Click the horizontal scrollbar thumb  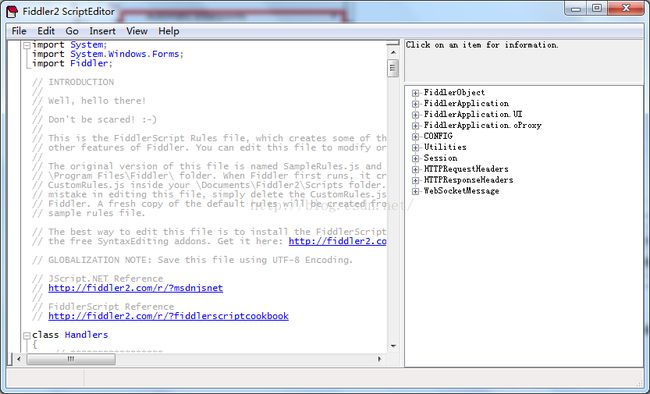tap(71, 359)
